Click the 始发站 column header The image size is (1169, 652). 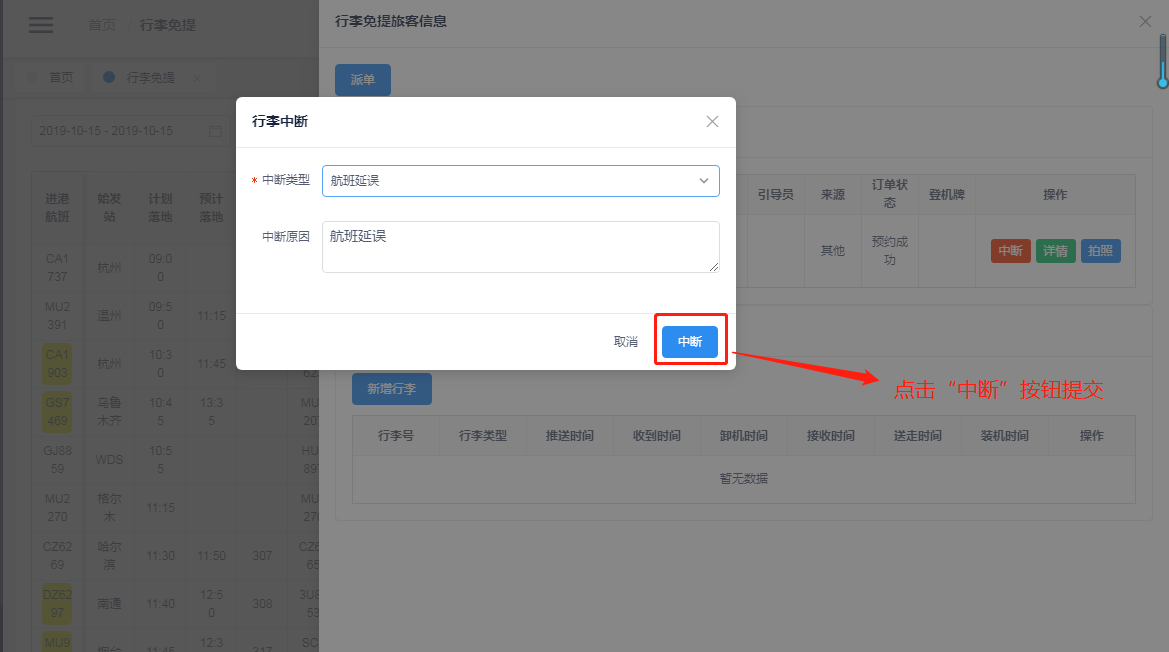(x=109, y=208)
